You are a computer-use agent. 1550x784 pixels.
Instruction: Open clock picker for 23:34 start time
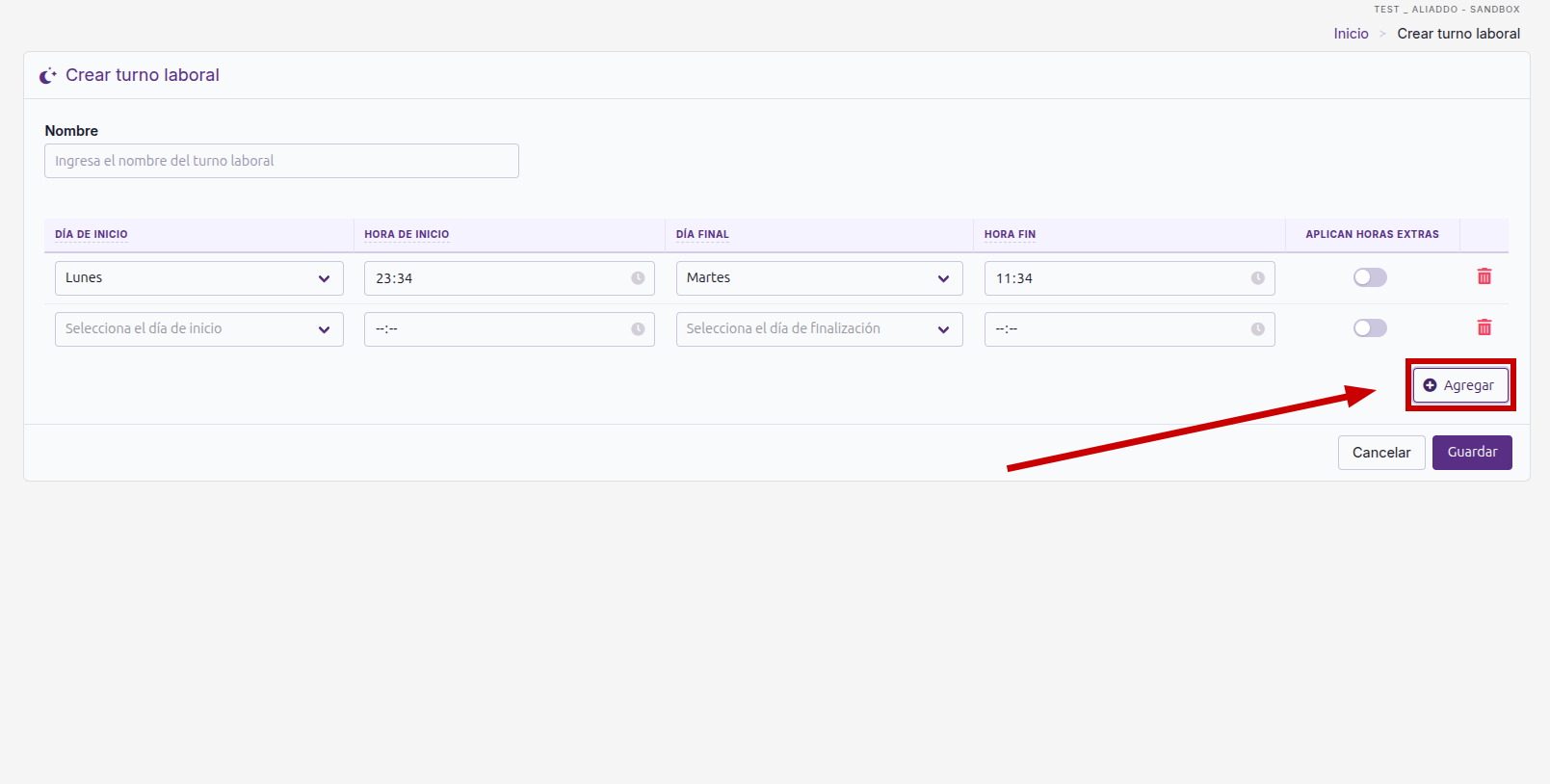[638, 278]
